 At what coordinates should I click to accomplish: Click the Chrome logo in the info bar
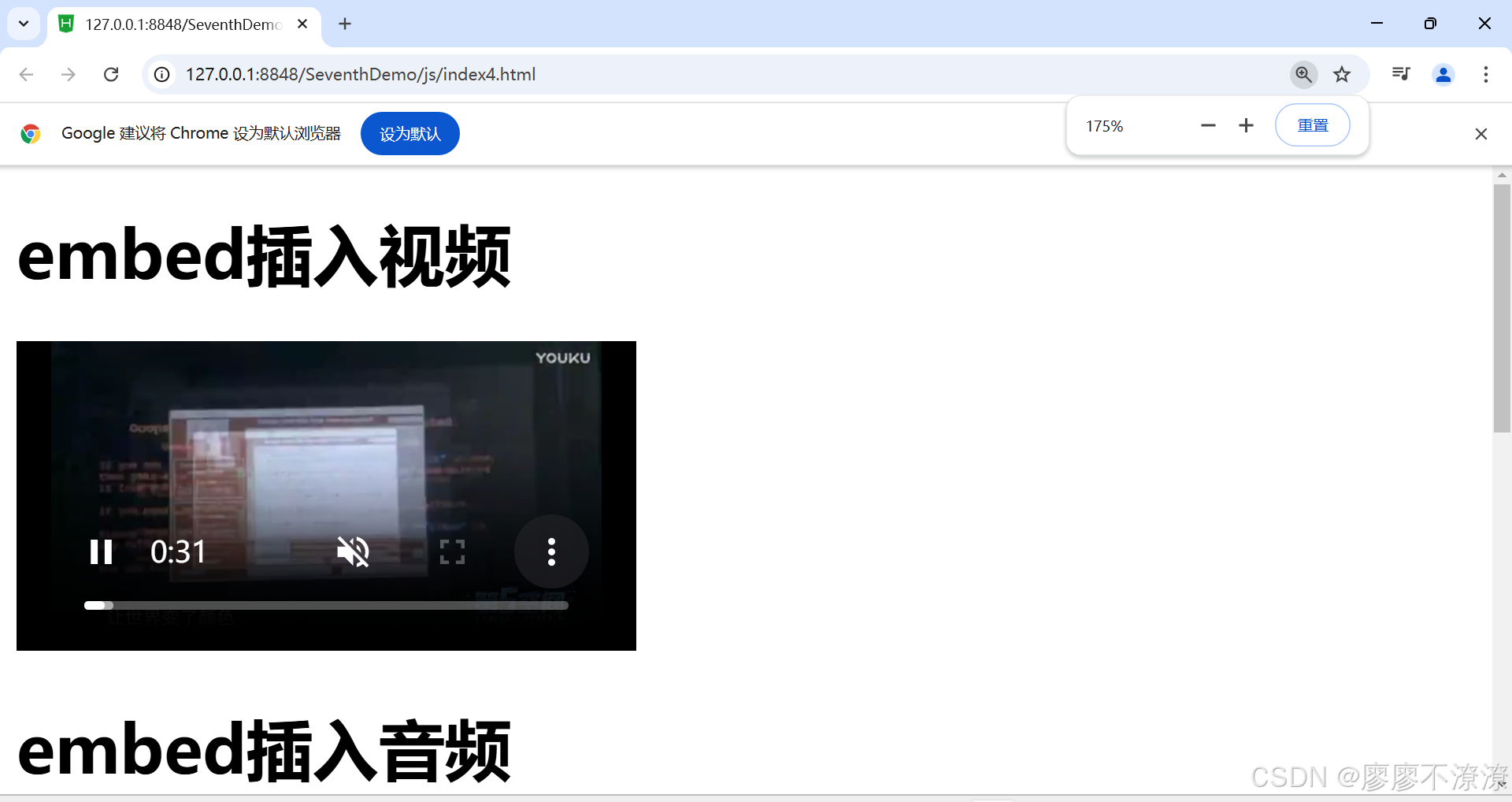31,134
